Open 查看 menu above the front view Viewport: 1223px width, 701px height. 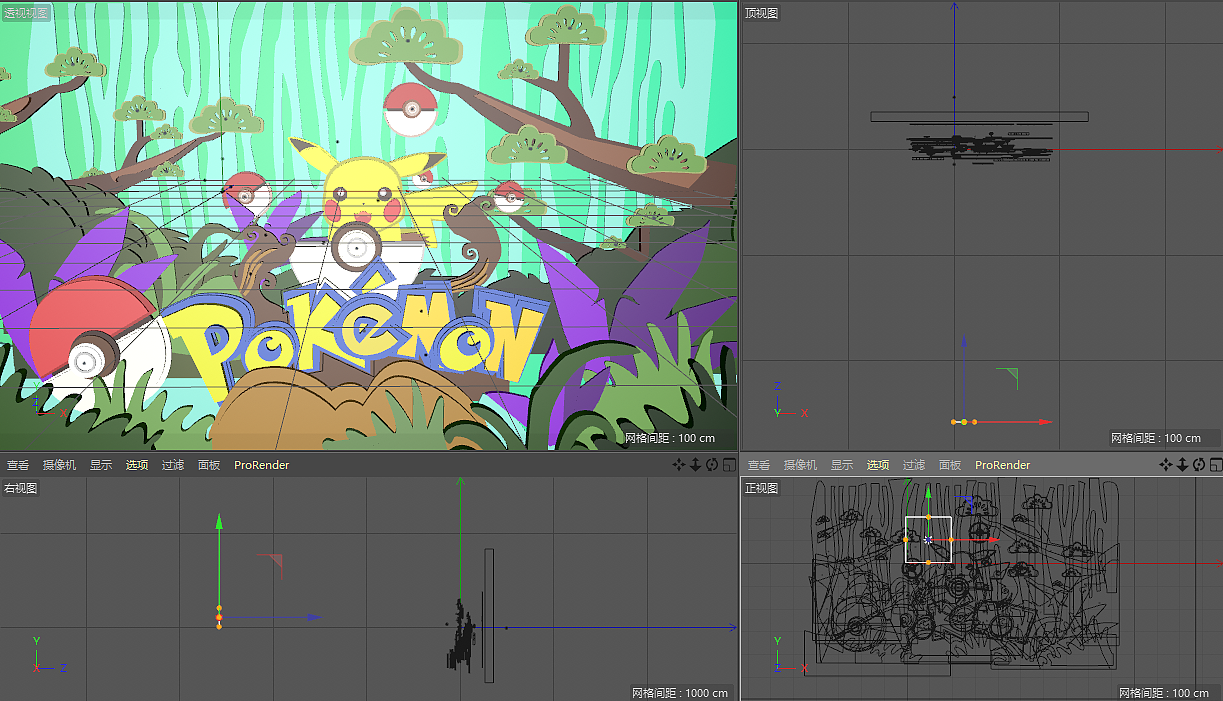[759, 465]
